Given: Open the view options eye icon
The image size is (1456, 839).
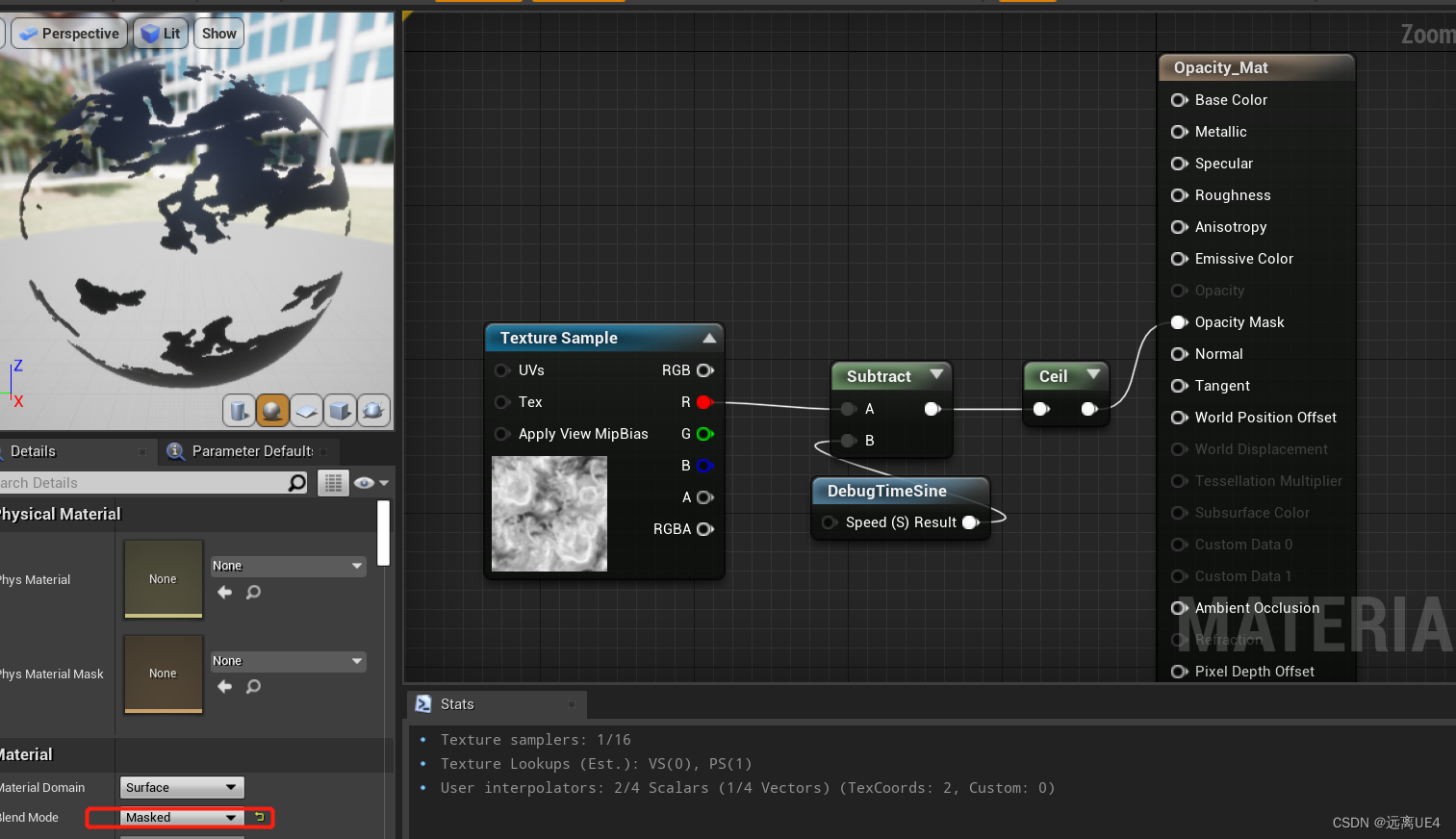Looking at the screenshot, I should 363,482.
